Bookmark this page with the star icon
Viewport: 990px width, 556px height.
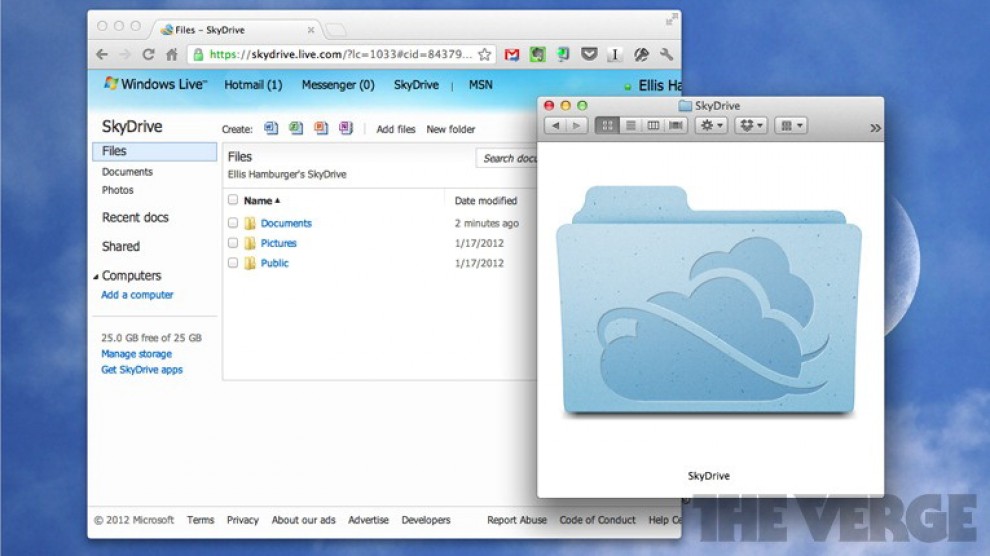click(484, 55)
